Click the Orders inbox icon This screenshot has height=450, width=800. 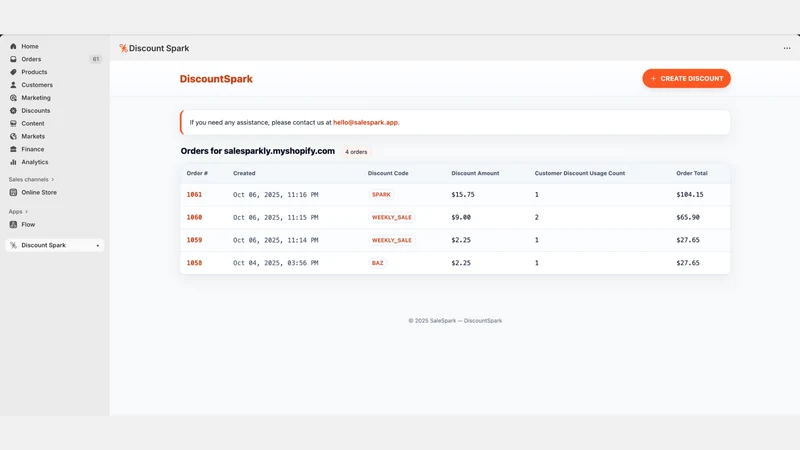[13, 59]
